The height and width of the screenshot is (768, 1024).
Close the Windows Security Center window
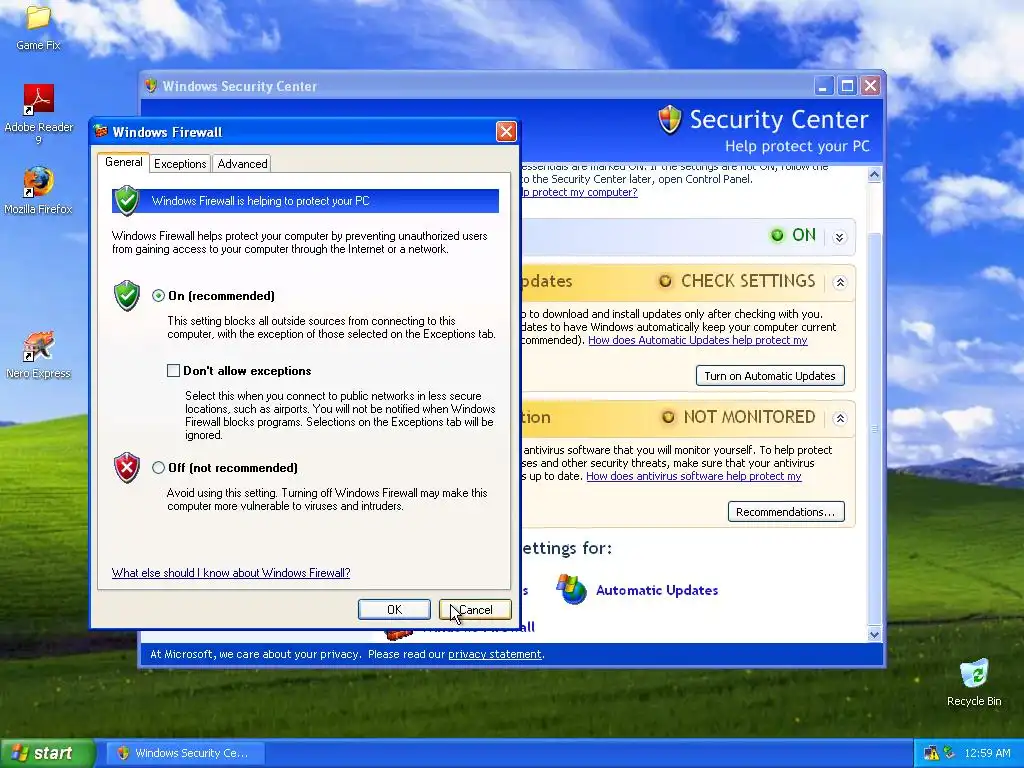[x=871, y=86]
